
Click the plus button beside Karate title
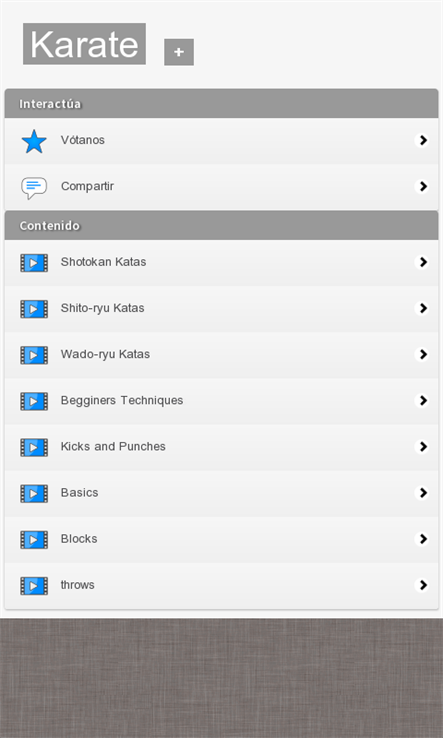179,52
